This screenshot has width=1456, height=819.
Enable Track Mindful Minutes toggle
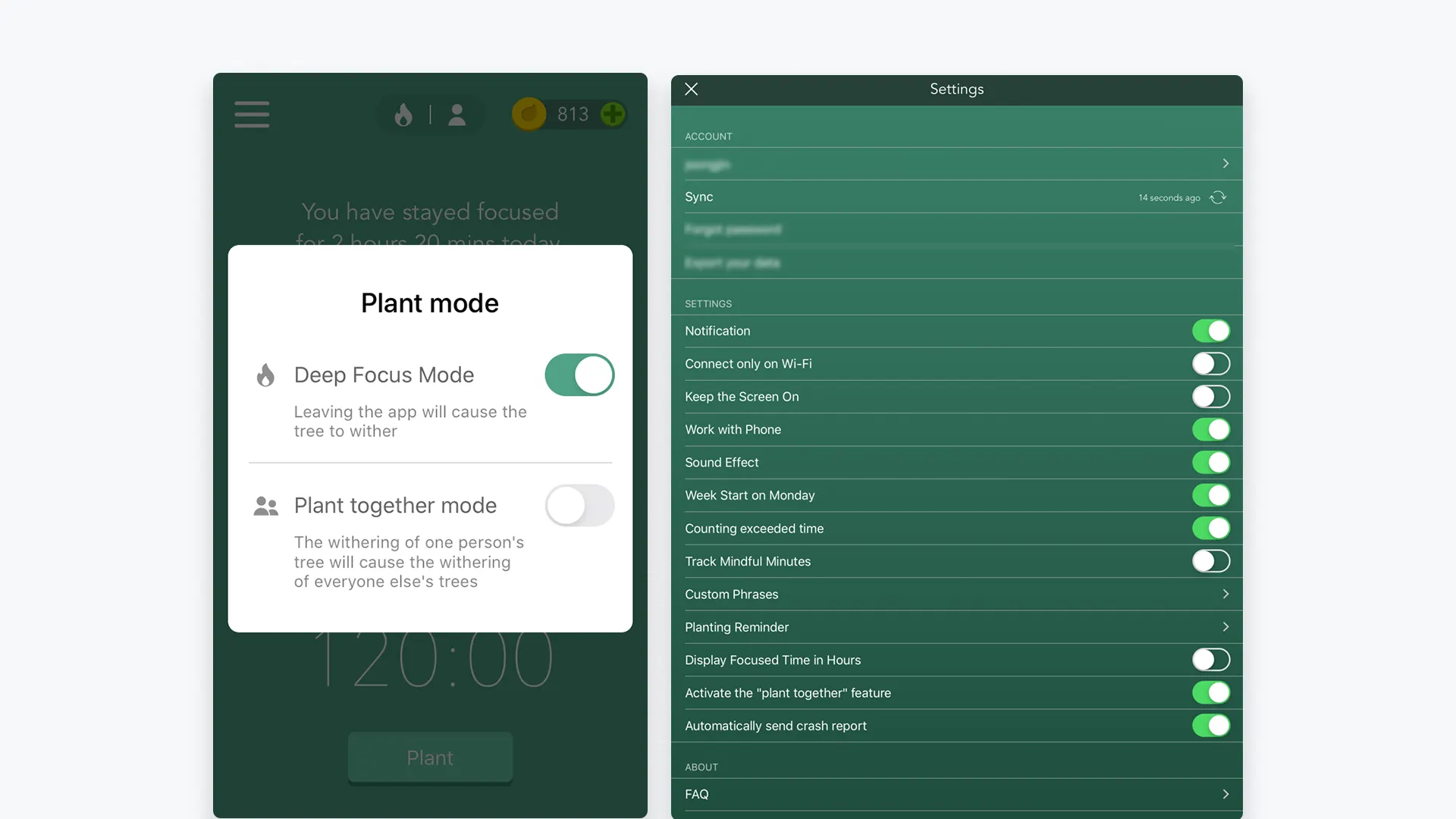(x=1210, y=561)
